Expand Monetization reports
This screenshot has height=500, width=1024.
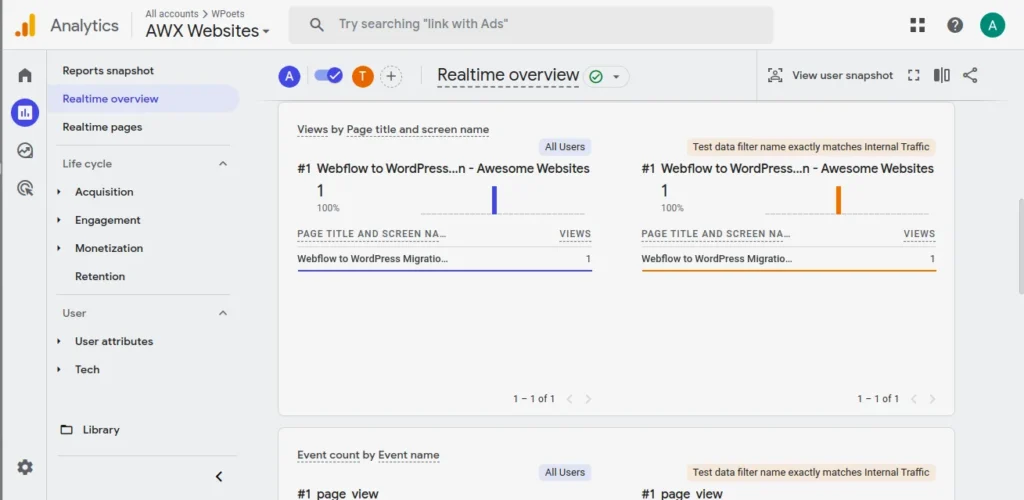pyautogui.click(x=59, y=248)
